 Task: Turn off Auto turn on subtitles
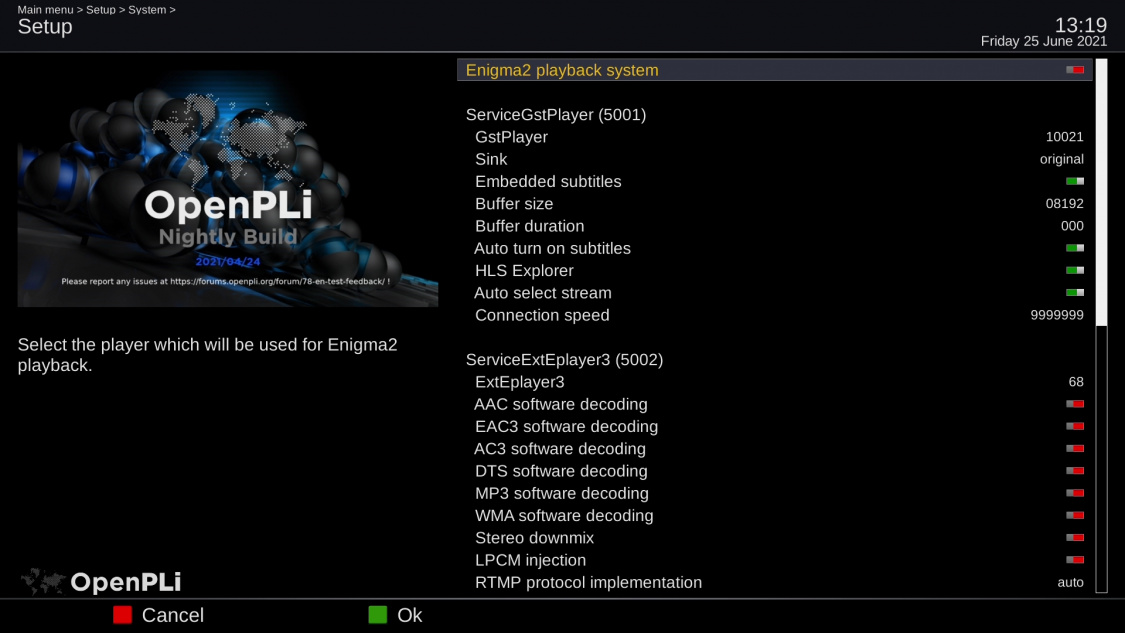(x=1074, y=248)
